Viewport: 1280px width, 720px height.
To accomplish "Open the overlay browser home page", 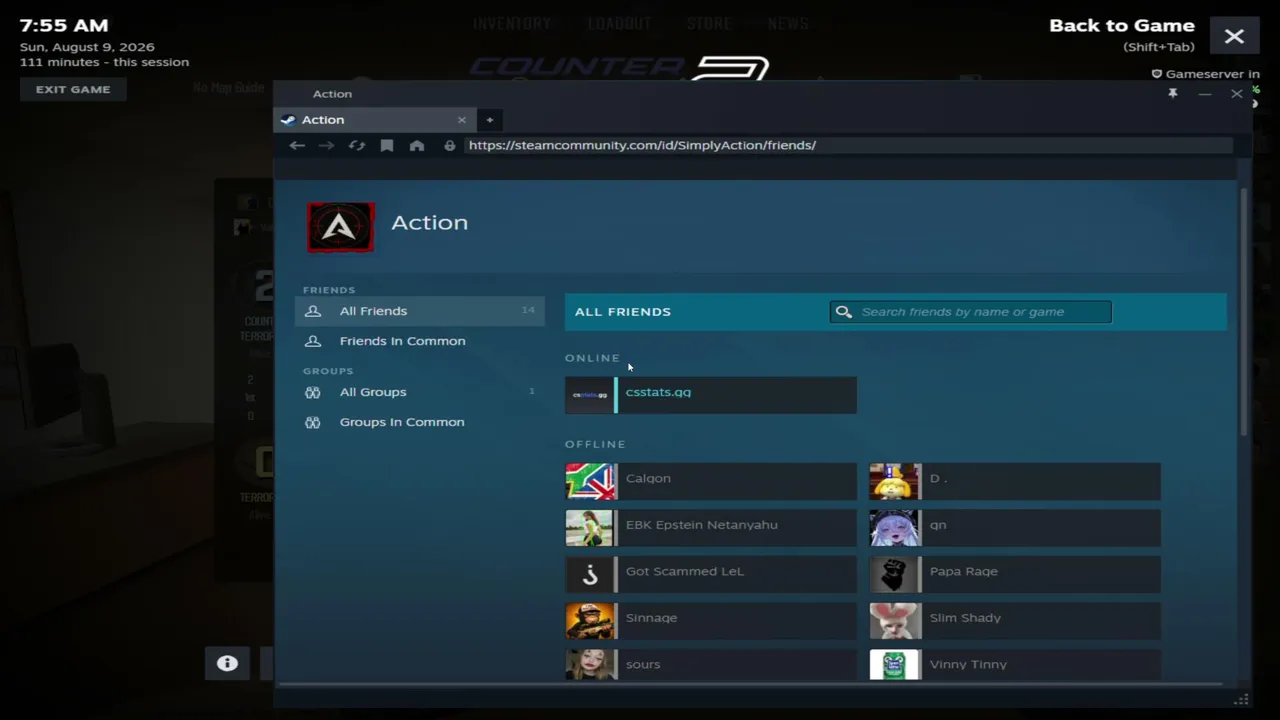I will tap(417, 146).
